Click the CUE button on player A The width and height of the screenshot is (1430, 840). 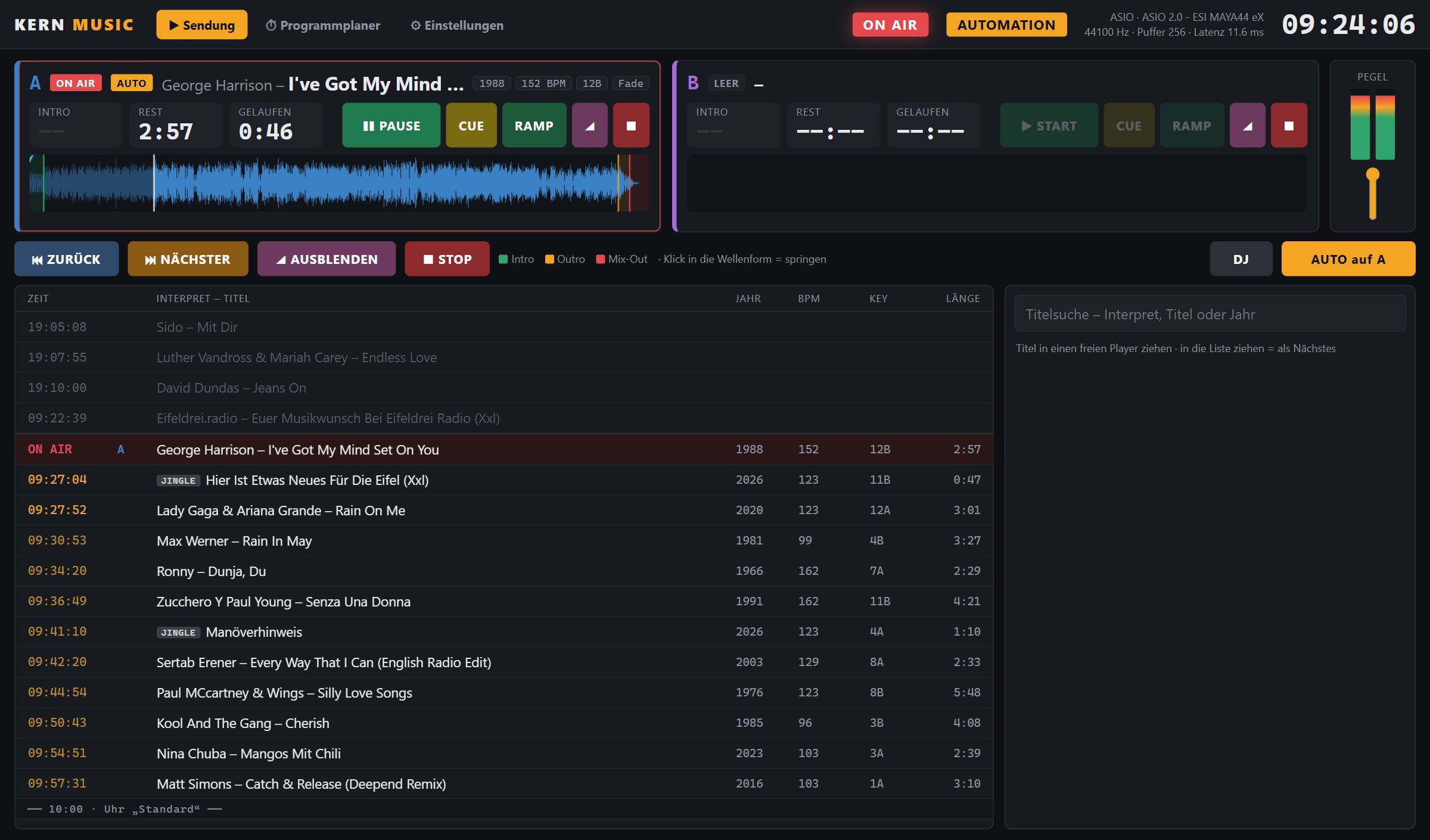tap(471, 126)
